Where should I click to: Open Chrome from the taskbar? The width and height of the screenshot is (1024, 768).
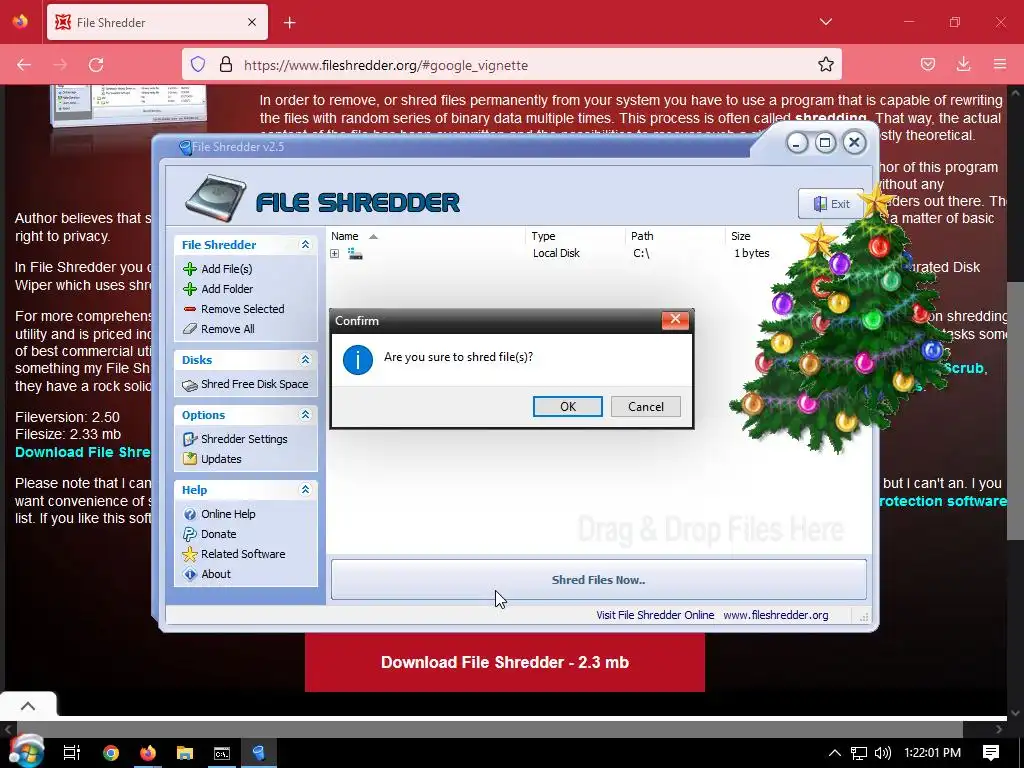click(111, 753)
